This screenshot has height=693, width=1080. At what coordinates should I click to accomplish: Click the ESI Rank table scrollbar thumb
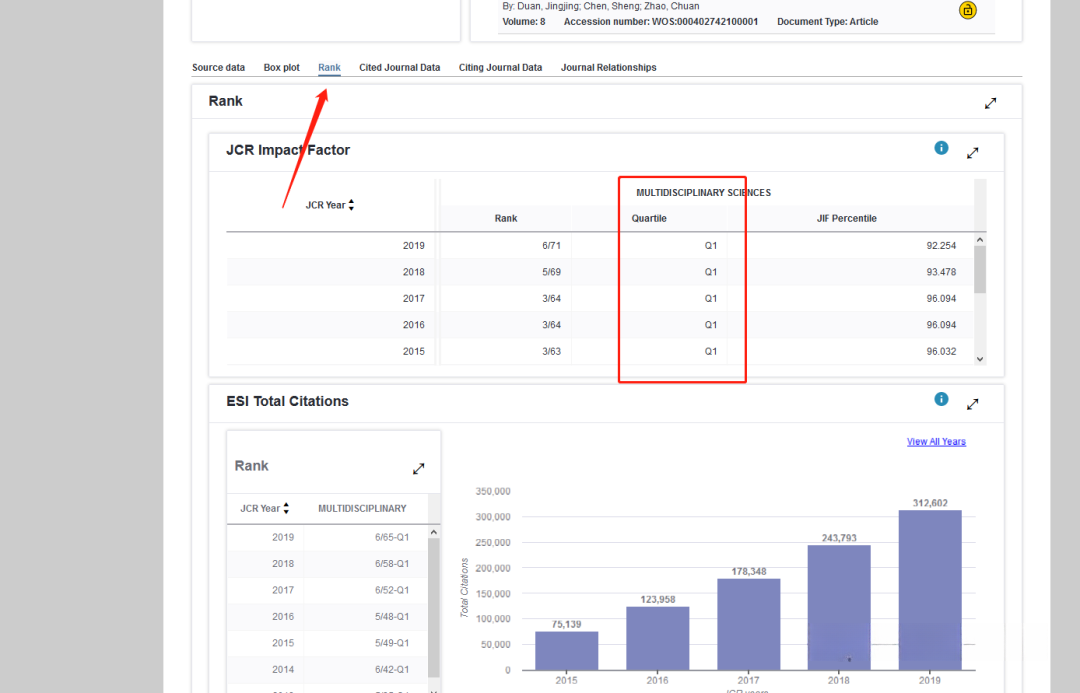(433, 606)
